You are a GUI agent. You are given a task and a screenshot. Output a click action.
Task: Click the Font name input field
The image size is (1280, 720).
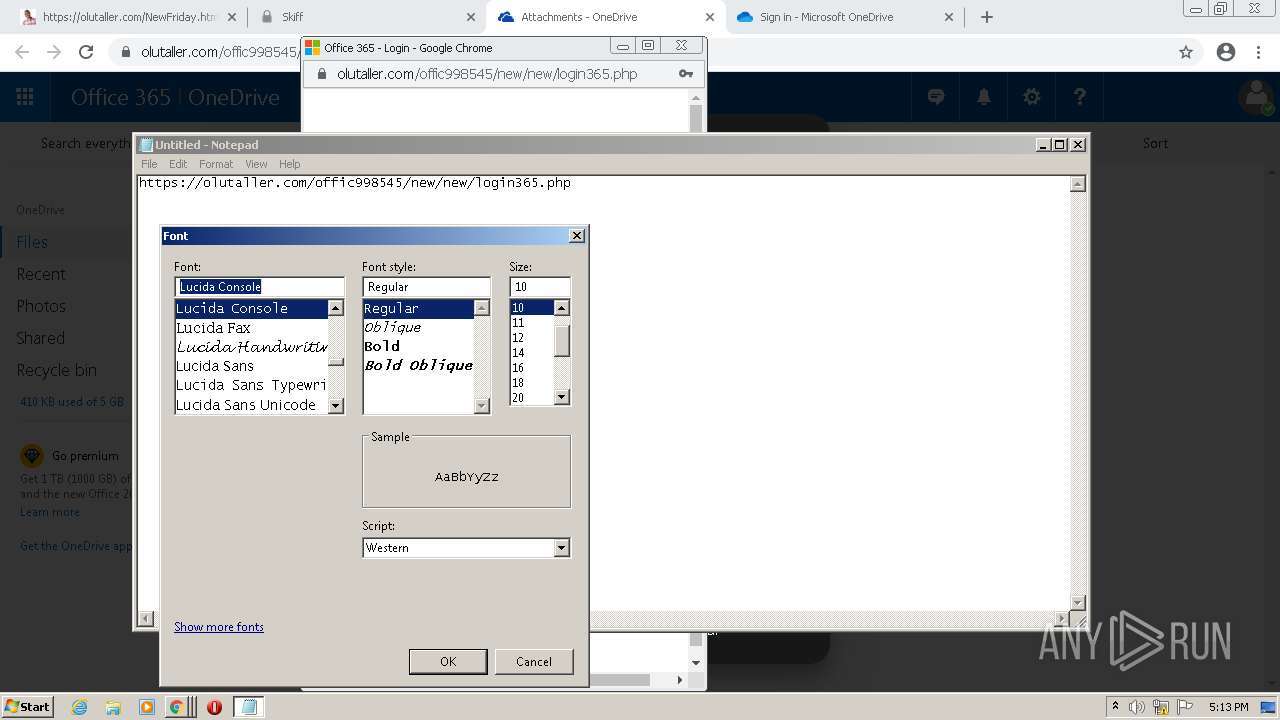259,286
